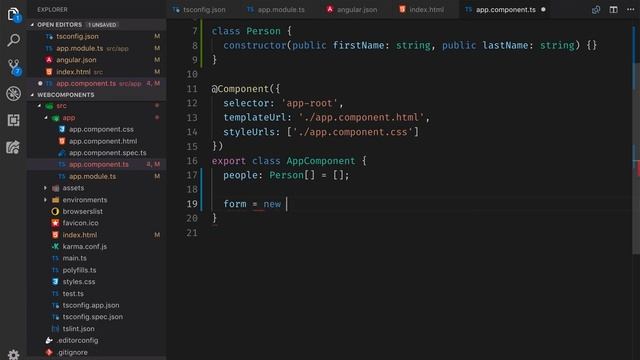Click the 1 UNSAVED badge in Open Editors
This screenshot has width=640, height=360.
pos(102,25)
